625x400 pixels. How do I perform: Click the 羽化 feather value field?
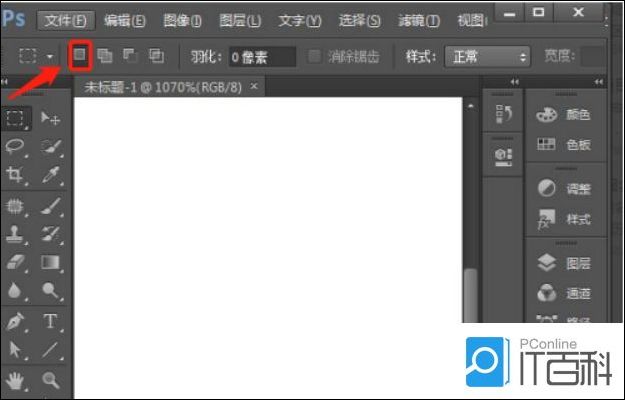(262, 57)
